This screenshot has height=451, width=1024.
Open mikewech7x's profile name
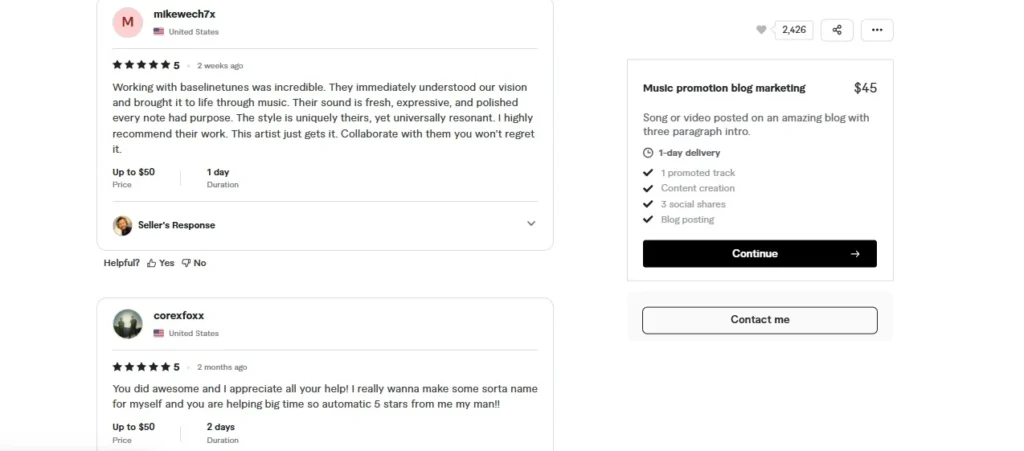pos(184,14)
